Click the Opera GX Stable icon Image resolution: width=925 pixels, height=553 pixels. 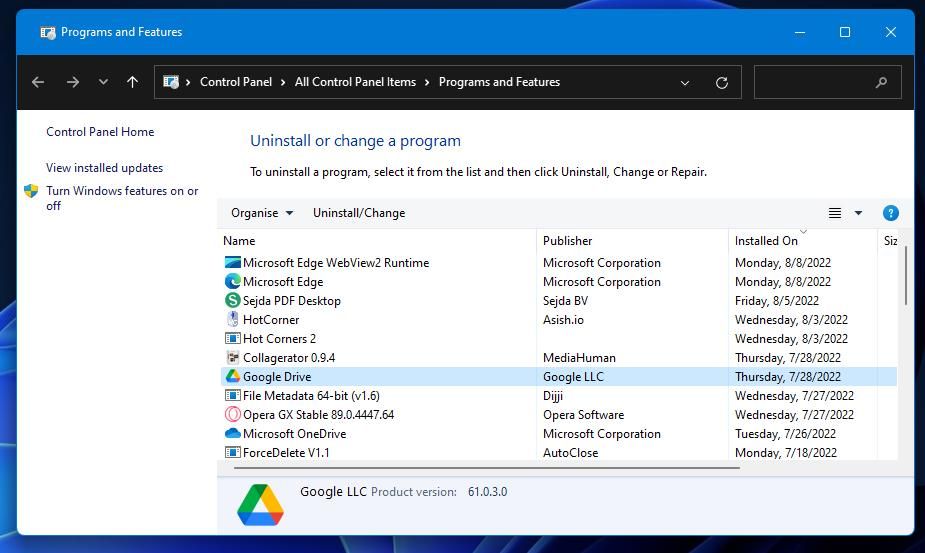click(x=233, y=414)
